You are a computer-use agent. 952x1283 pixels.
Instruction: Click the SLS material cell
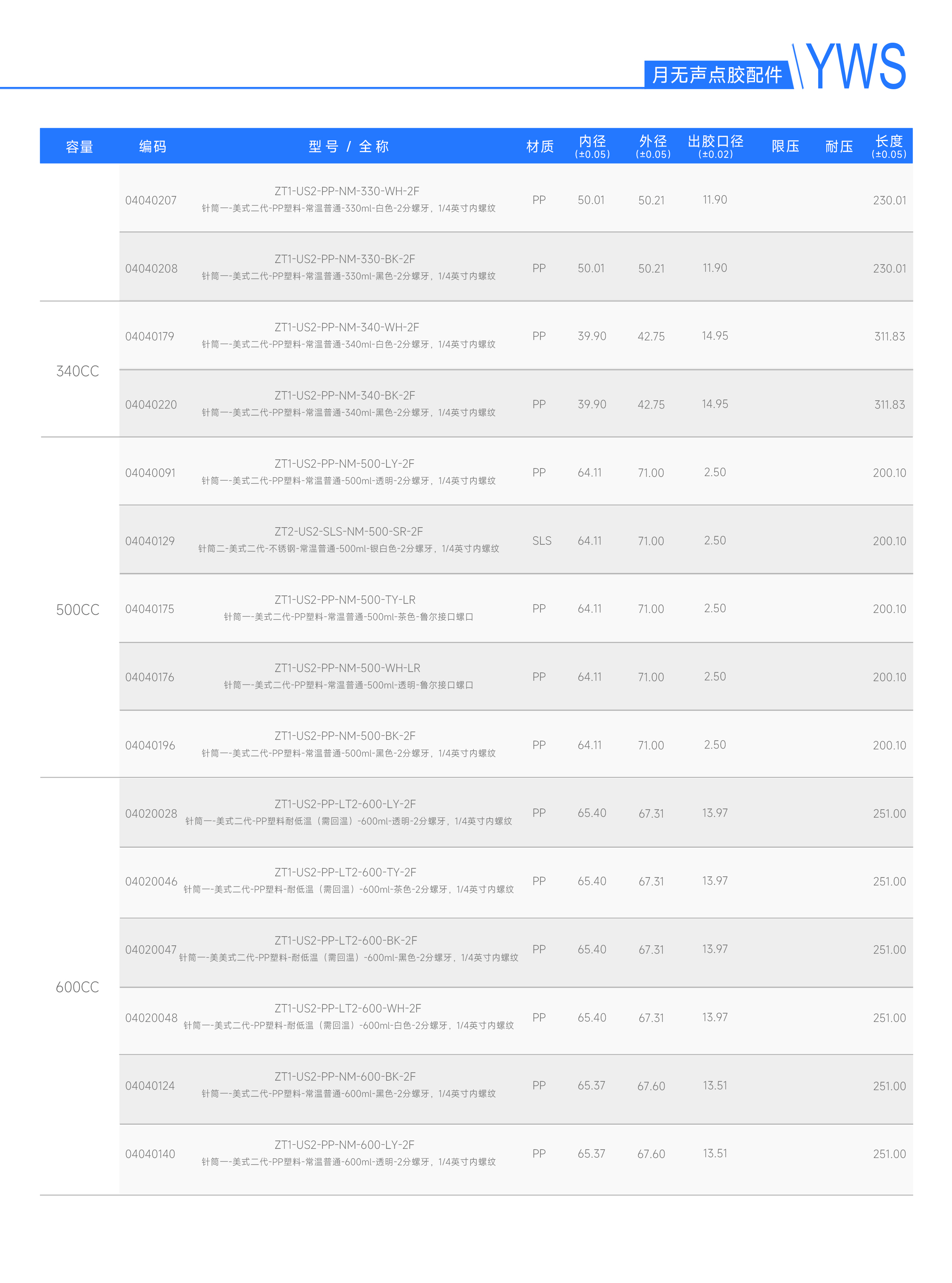coord(542,540)
